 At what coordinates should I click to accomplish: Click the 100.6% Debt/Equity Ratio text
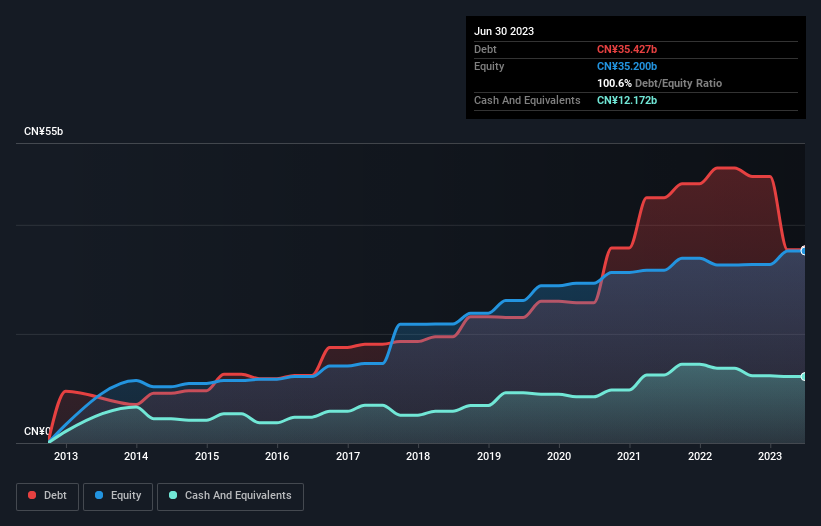coord(659,83)
